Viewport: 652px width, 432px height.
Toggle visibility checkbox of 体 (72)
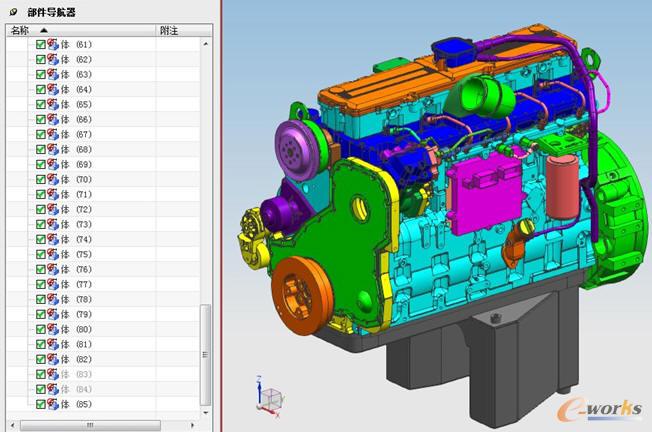(41, 210)
